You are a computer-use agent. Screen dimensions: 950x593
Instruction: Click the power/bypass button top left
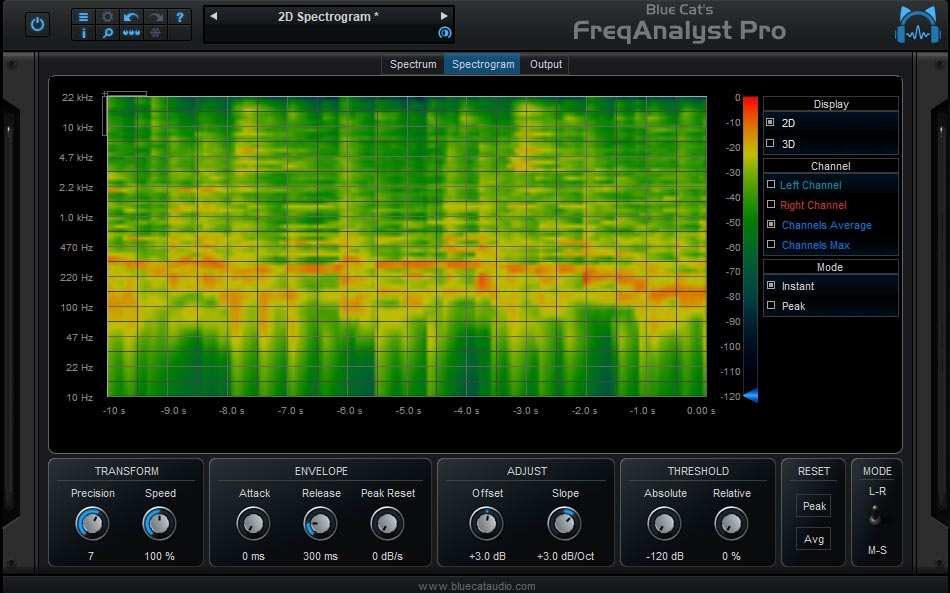pos(37,23)
